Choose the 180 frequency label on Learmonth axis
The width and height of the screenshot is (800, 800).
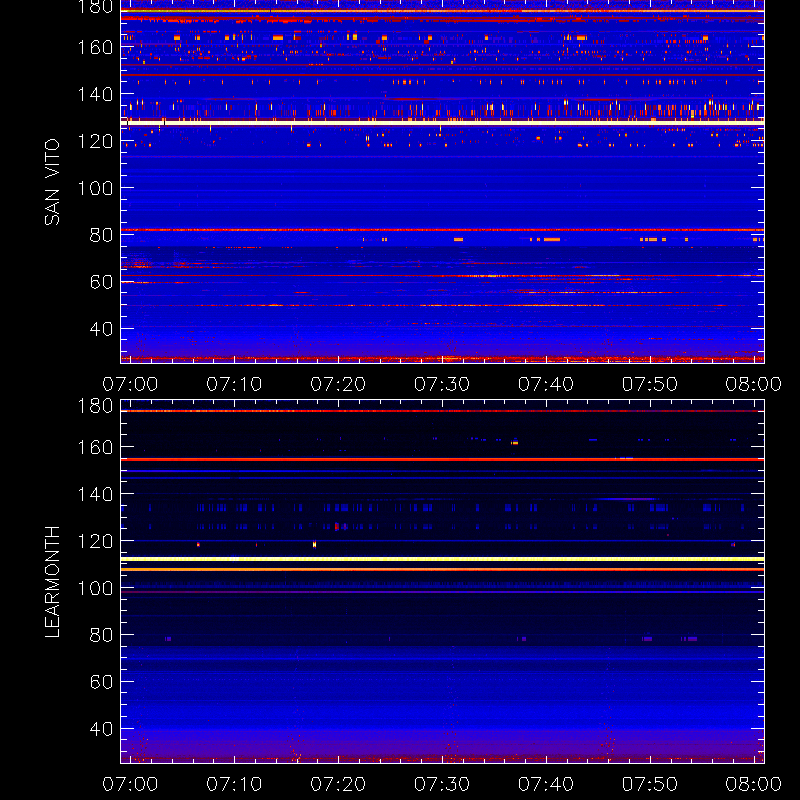95,406
